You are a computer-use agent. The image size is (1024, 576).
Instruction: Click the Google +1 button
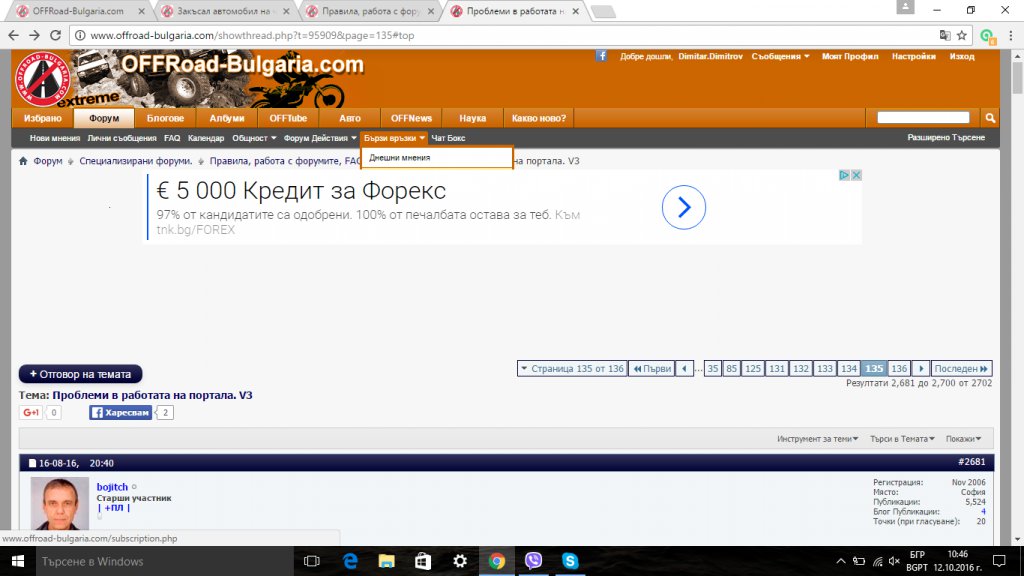point(31,413)
